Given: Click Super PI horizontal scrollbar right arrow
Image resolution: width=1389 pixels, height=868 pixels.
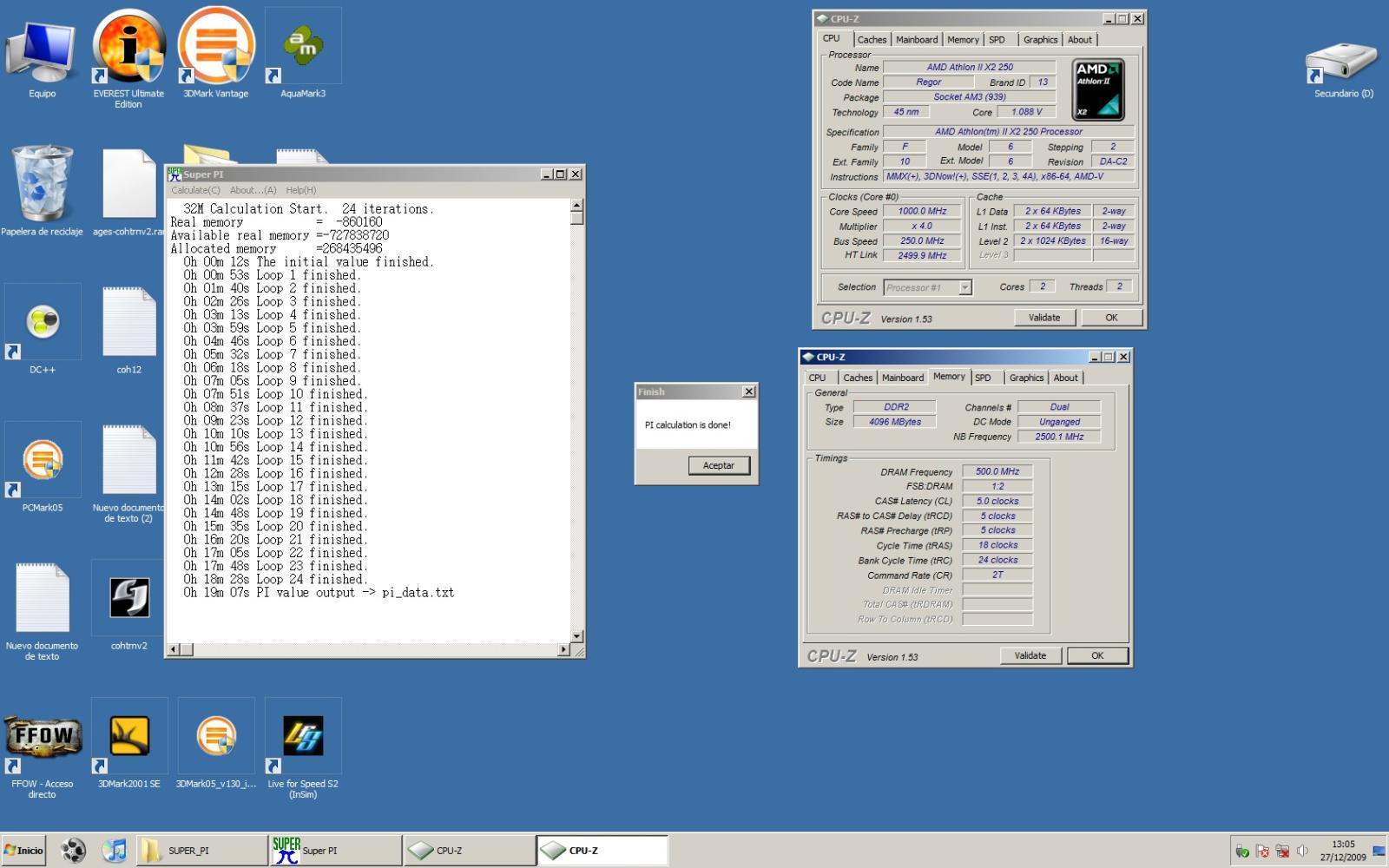Looking at the screenshot, I should coord(564,649).
